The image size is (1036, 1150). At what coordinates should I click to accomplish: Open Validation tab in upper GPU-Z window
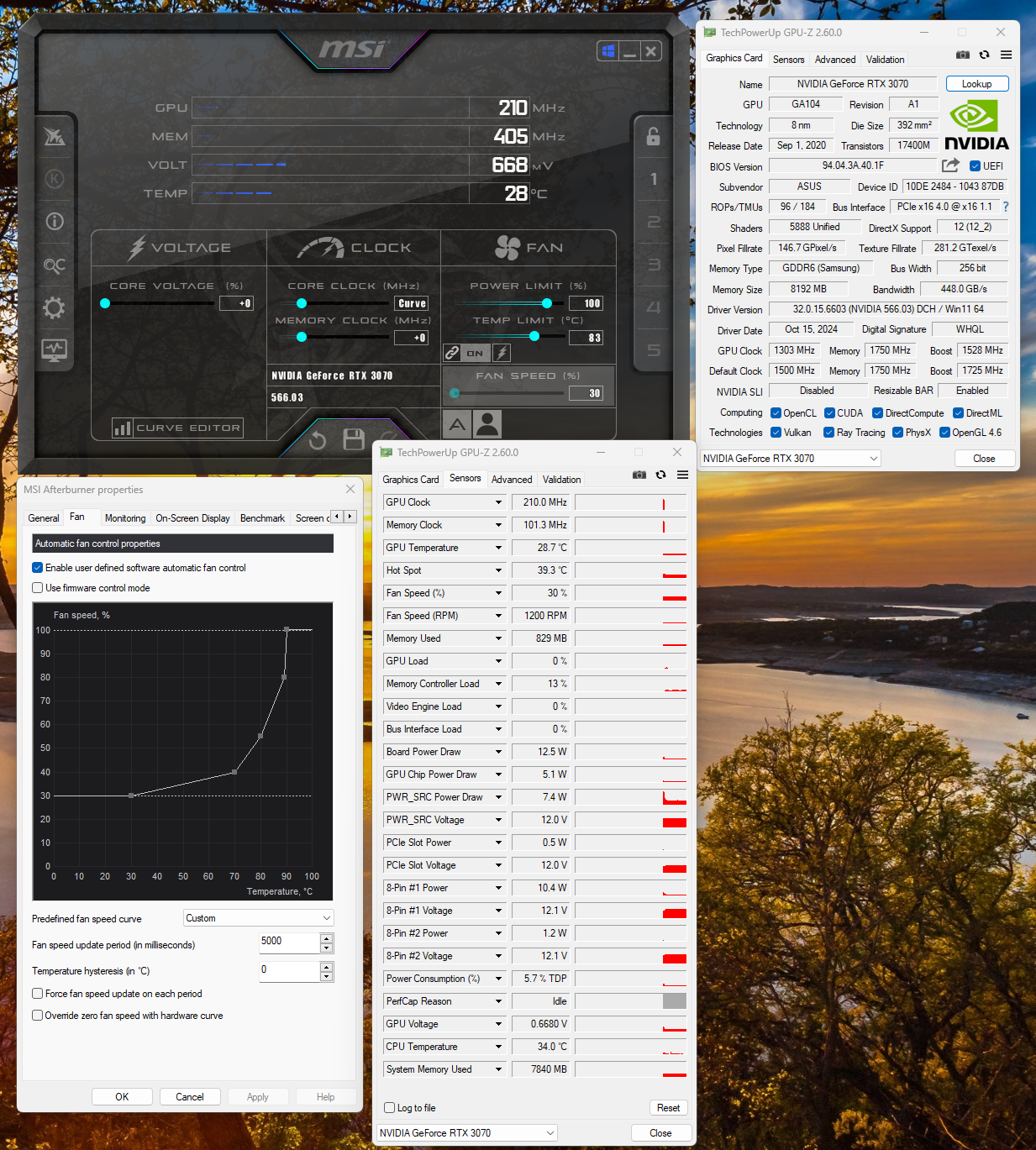point(886,60)
